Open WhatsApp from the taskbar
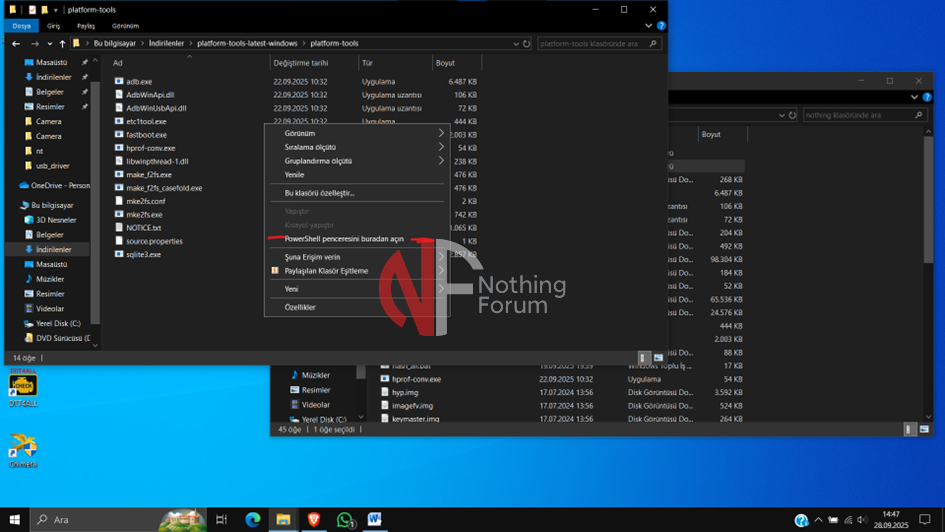 tap(345, 520)
